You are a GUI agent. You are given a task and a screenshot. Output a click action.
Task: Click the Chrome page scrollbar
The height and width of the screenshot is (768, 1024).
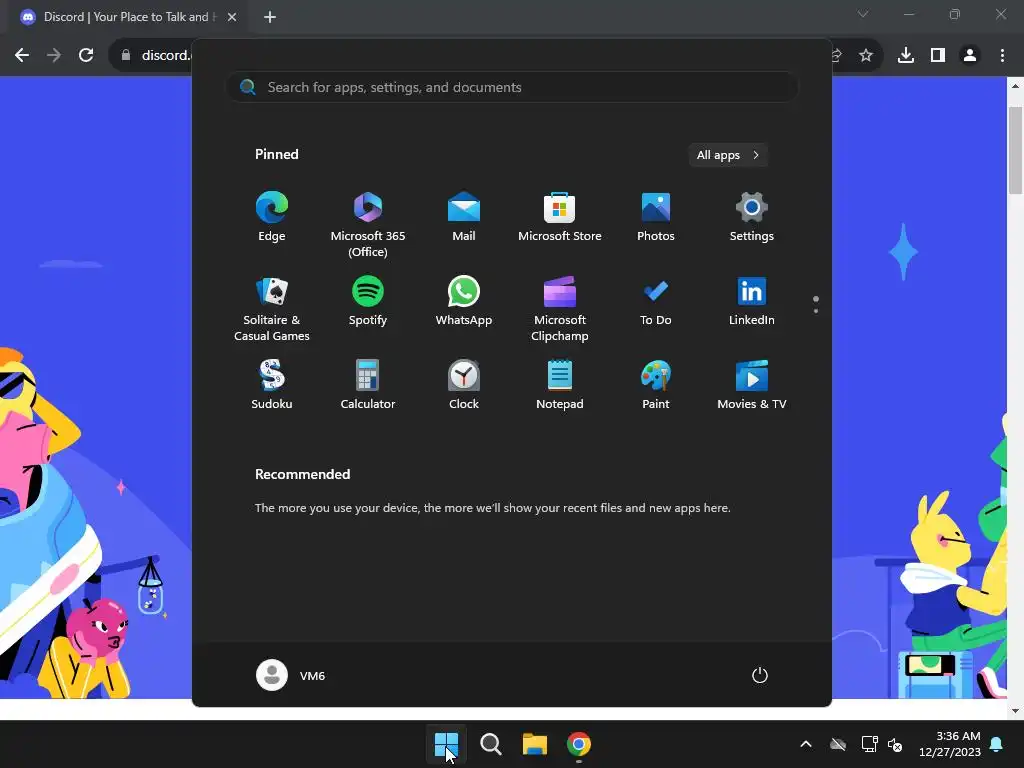[x=1015, y=150]
